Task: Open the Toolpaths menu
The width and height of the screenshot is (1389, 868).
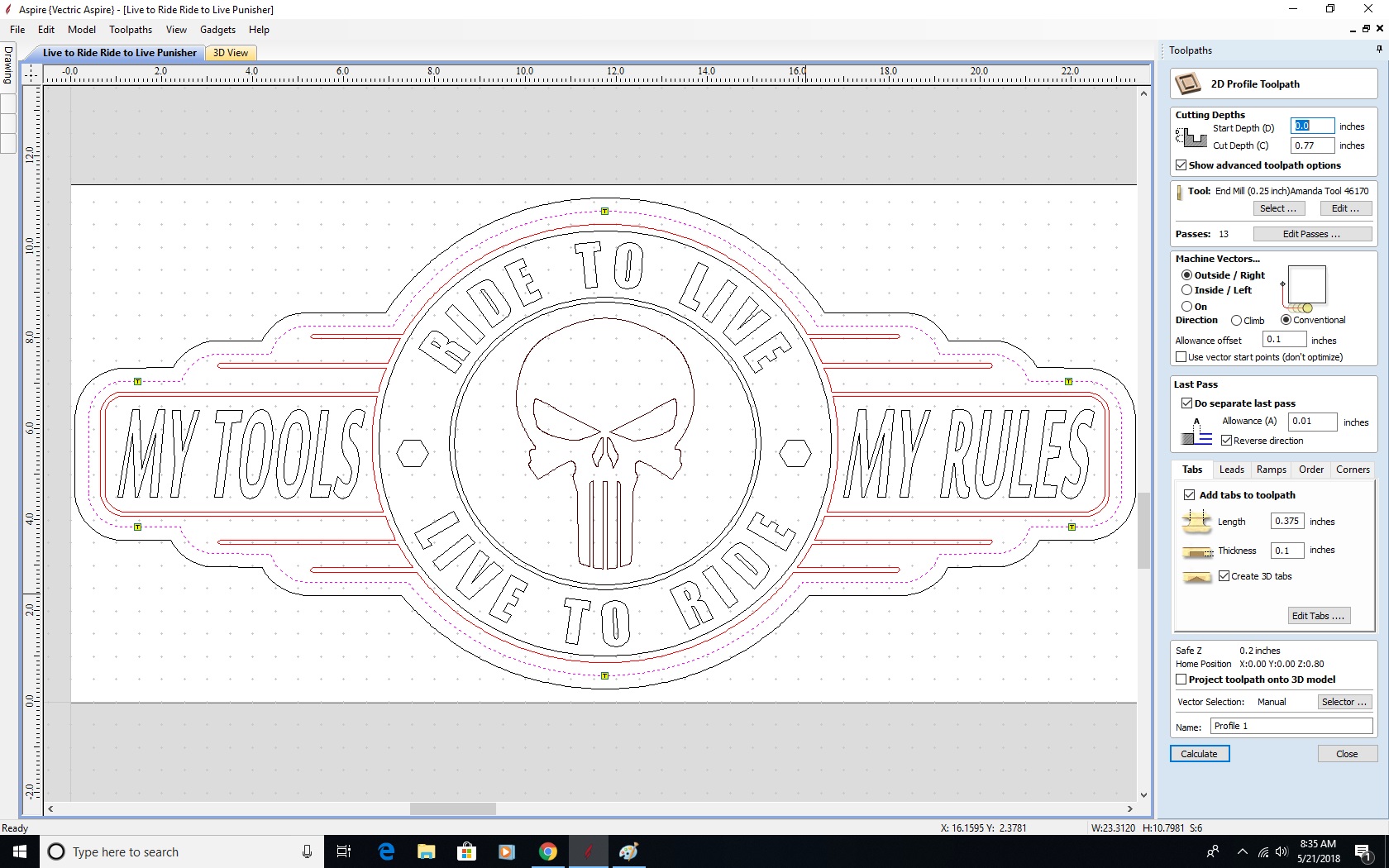Action: point(131,30)
